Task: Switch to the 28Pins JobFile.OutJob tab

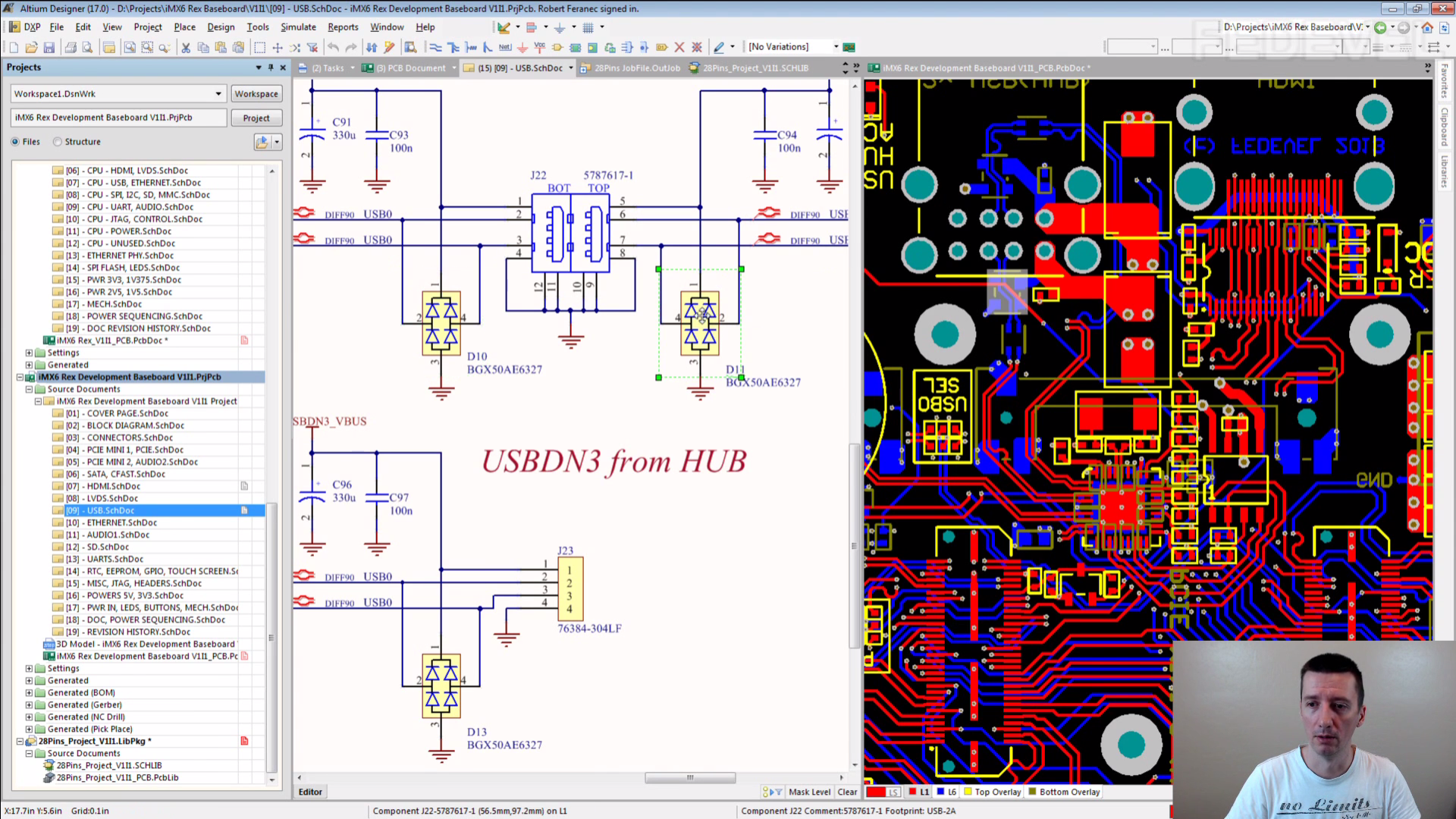Action: tap(637, 68)
